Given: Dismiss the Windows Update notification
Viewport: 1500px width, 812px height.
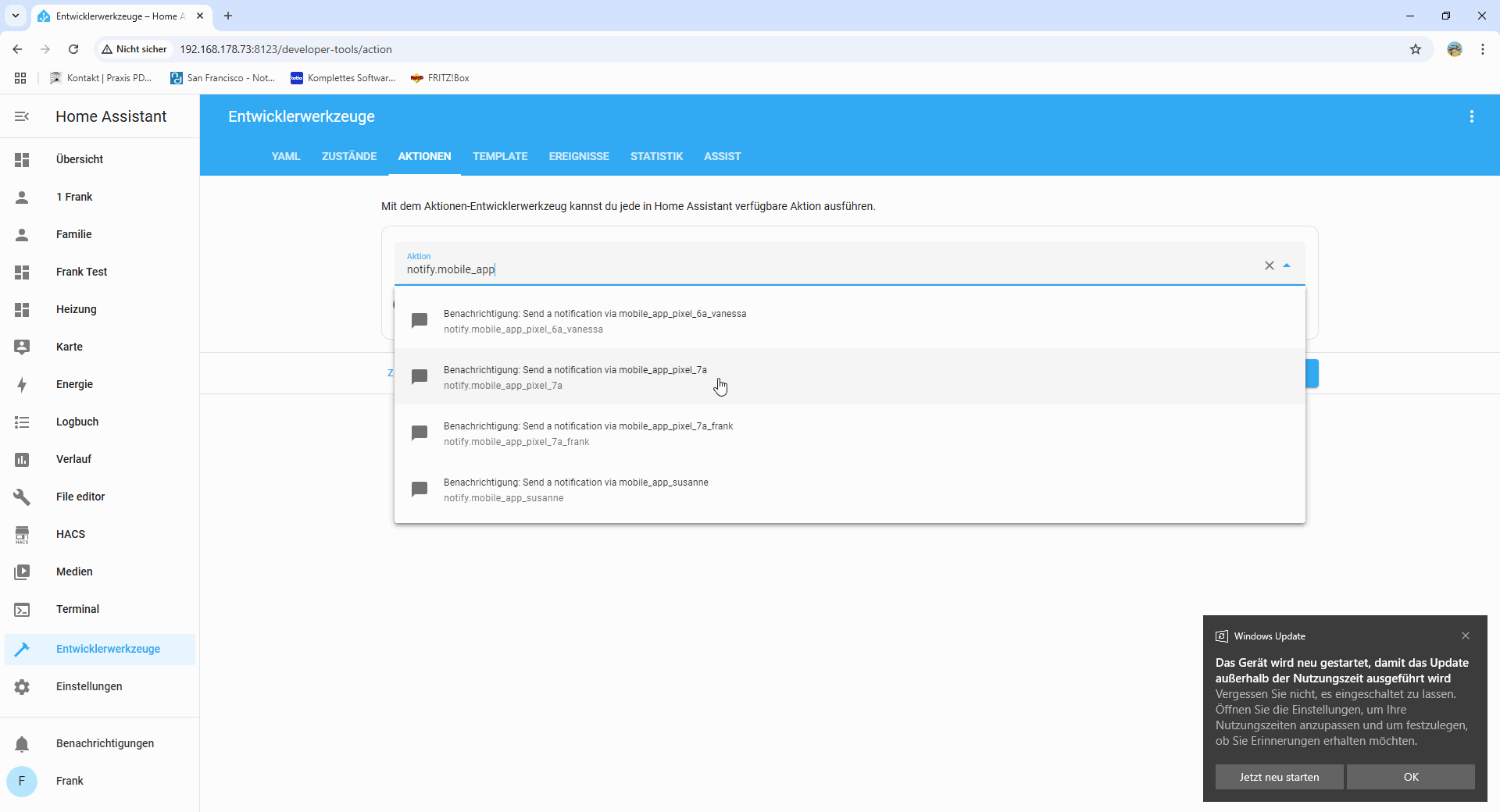Looking at the screenshot, I should click(1466, 636).
